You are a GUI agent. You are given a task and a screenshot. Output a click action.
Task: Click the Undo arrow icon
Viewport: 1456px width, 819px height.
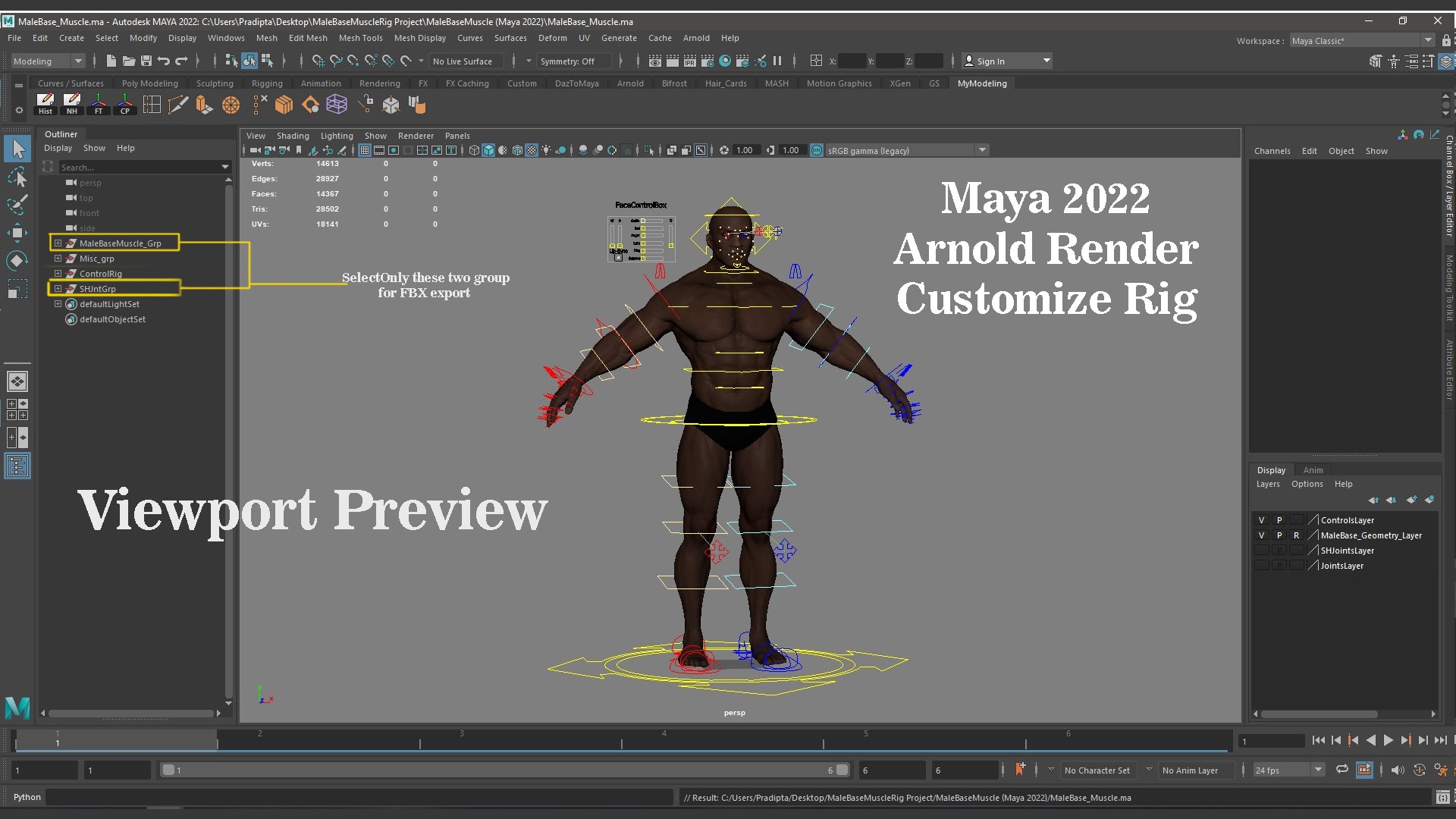164,61
